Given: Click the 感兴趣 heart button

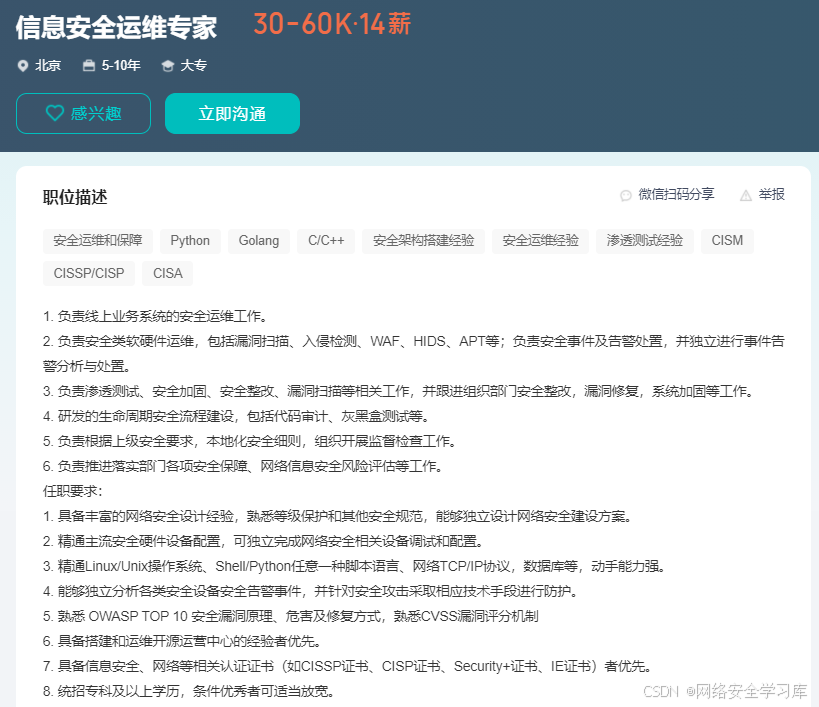Looking at the screenshot, I should point(84,113).
